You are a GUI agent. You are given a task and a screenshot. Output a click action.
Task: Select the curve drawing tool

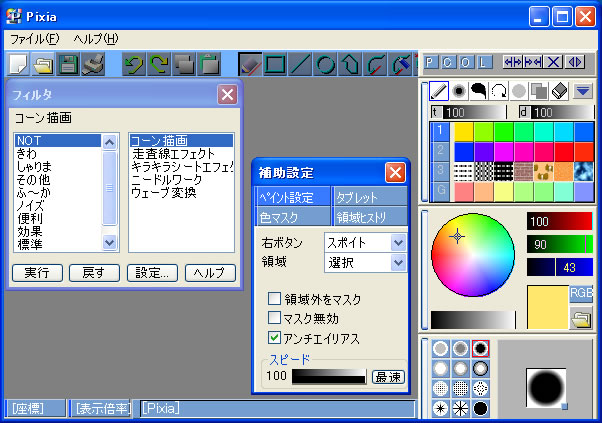(x=375, y=64)
